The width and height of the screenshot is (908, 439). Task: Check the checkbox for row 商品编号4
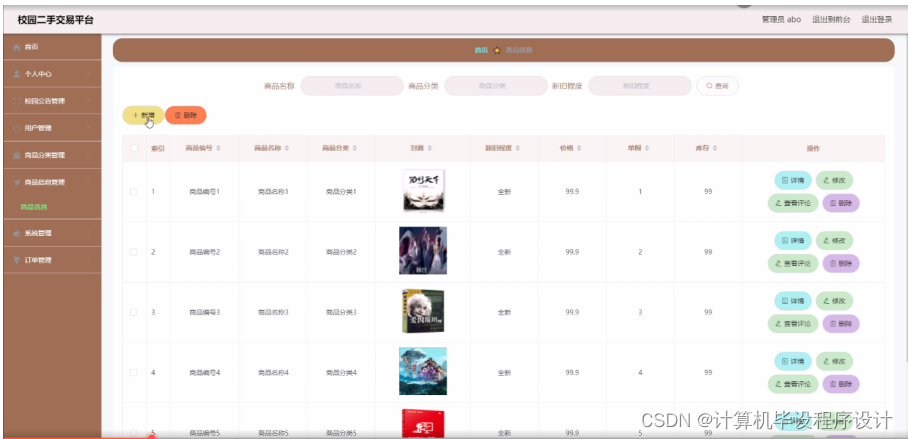tap(134, 372)
